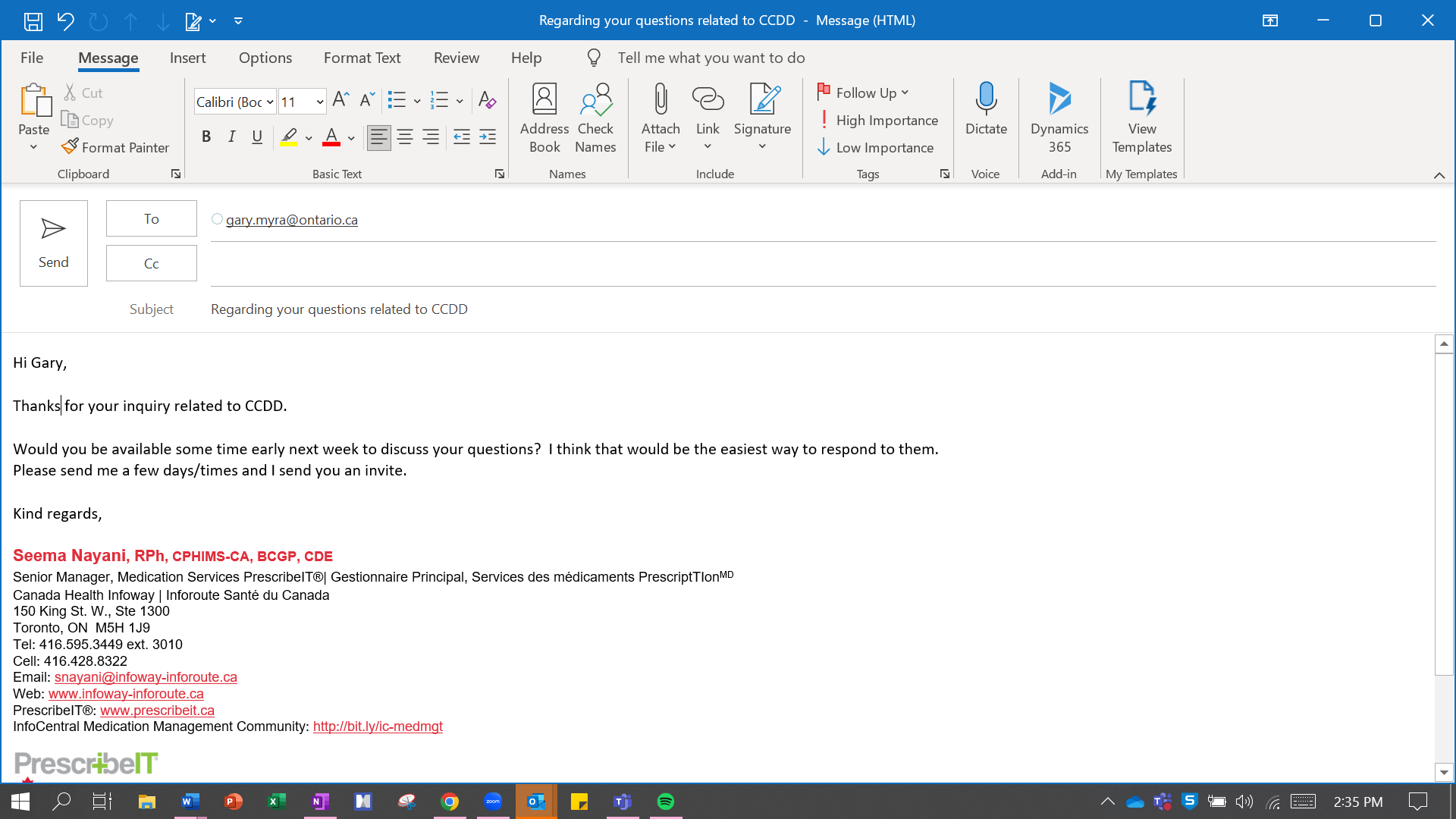The image size is (1456, 819).
Task: Open bit.ly/ic-medmgt link
Action: tap(378, 726)
